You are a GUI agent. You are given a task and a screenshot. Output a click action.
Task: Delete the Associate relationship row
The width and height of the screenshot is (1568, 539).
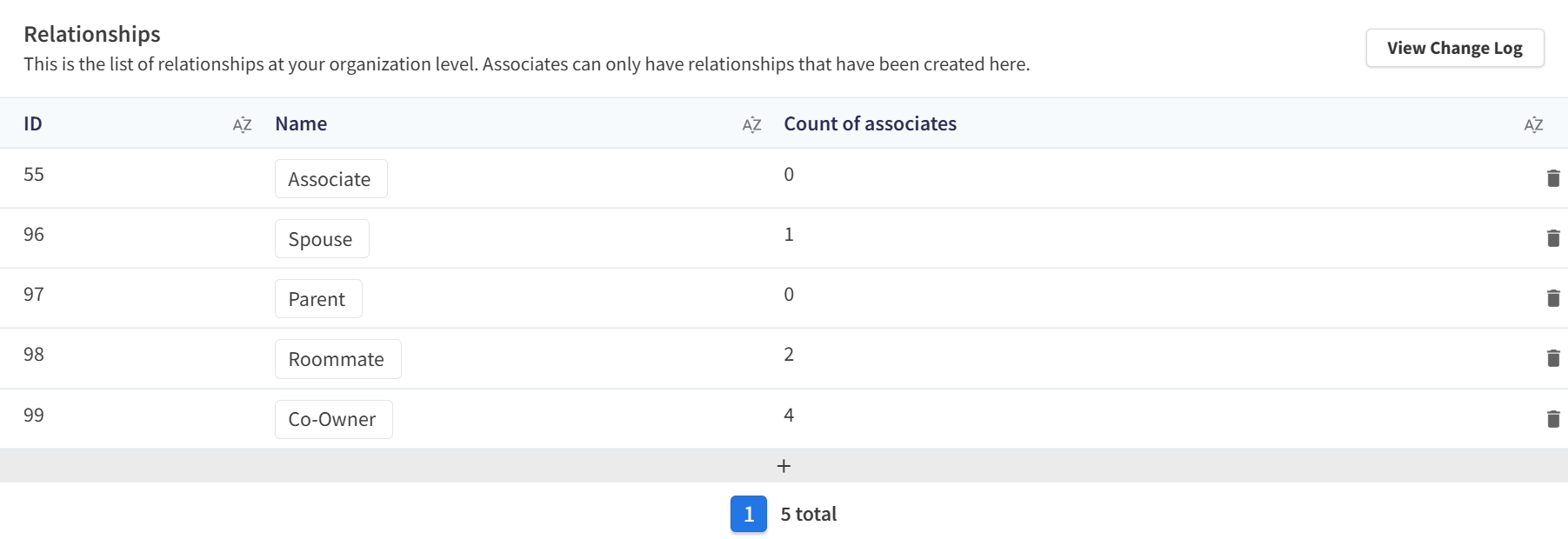click(1553, 178)
